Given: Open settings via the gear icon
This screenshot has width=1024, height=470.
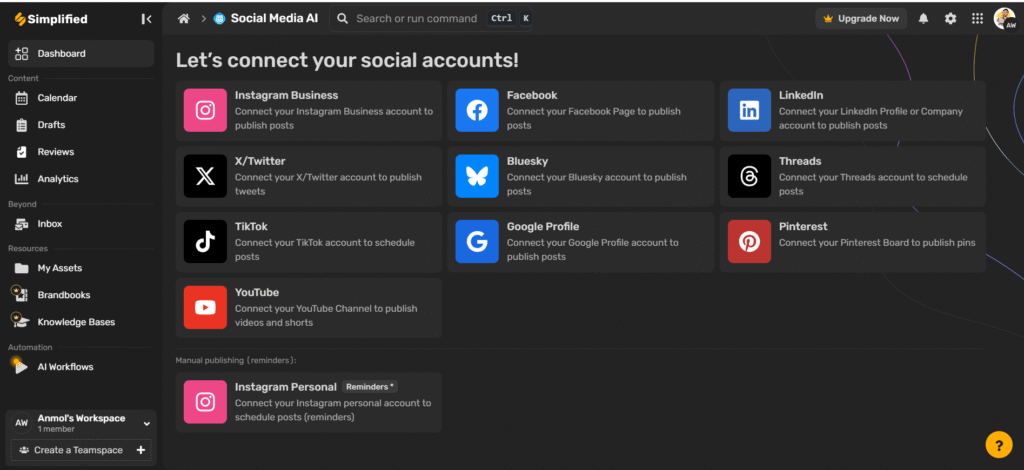Looking at the screenshot, I should pos(950,18).
